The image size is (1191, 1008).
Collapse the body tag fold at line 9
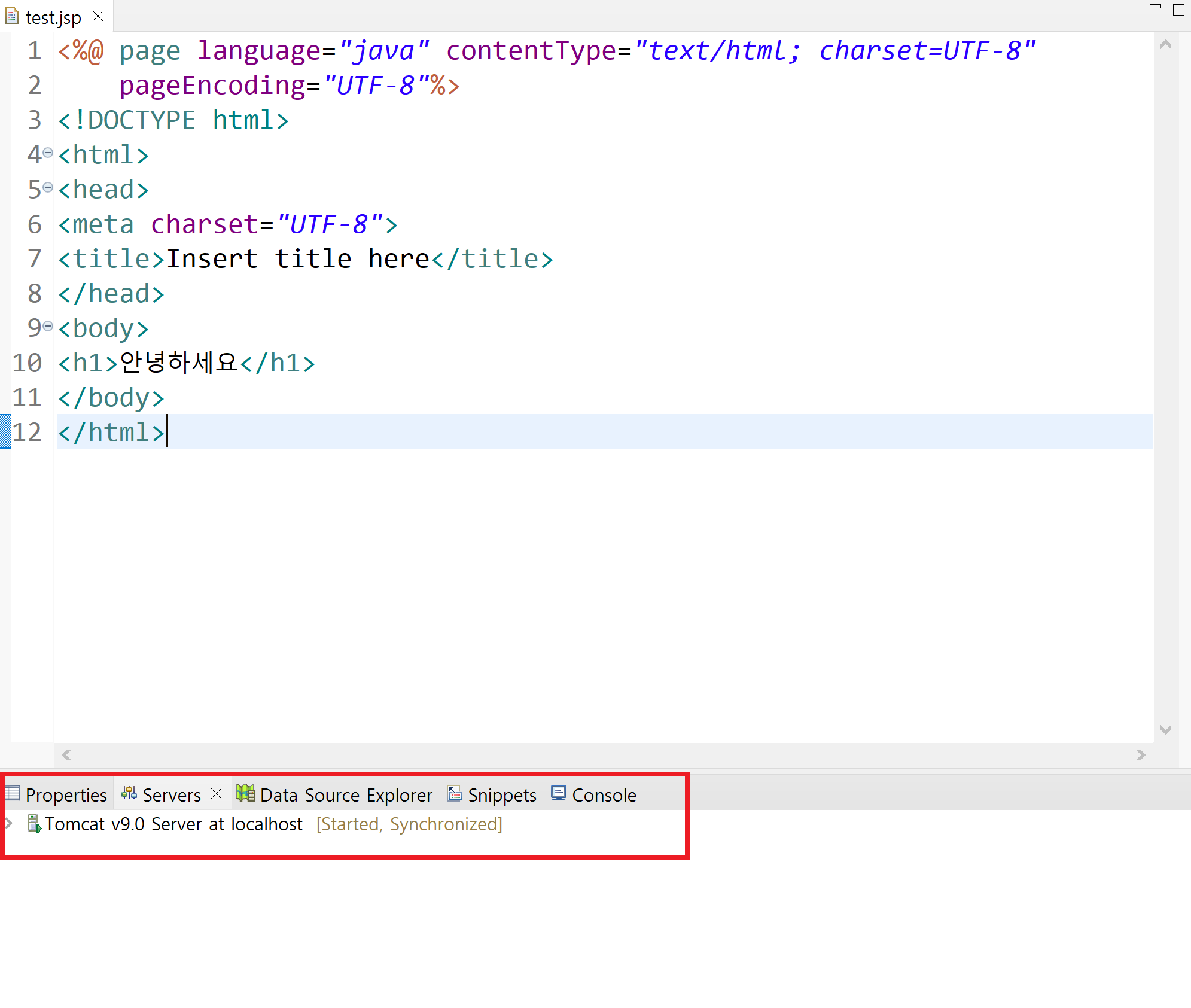(48, 326)
